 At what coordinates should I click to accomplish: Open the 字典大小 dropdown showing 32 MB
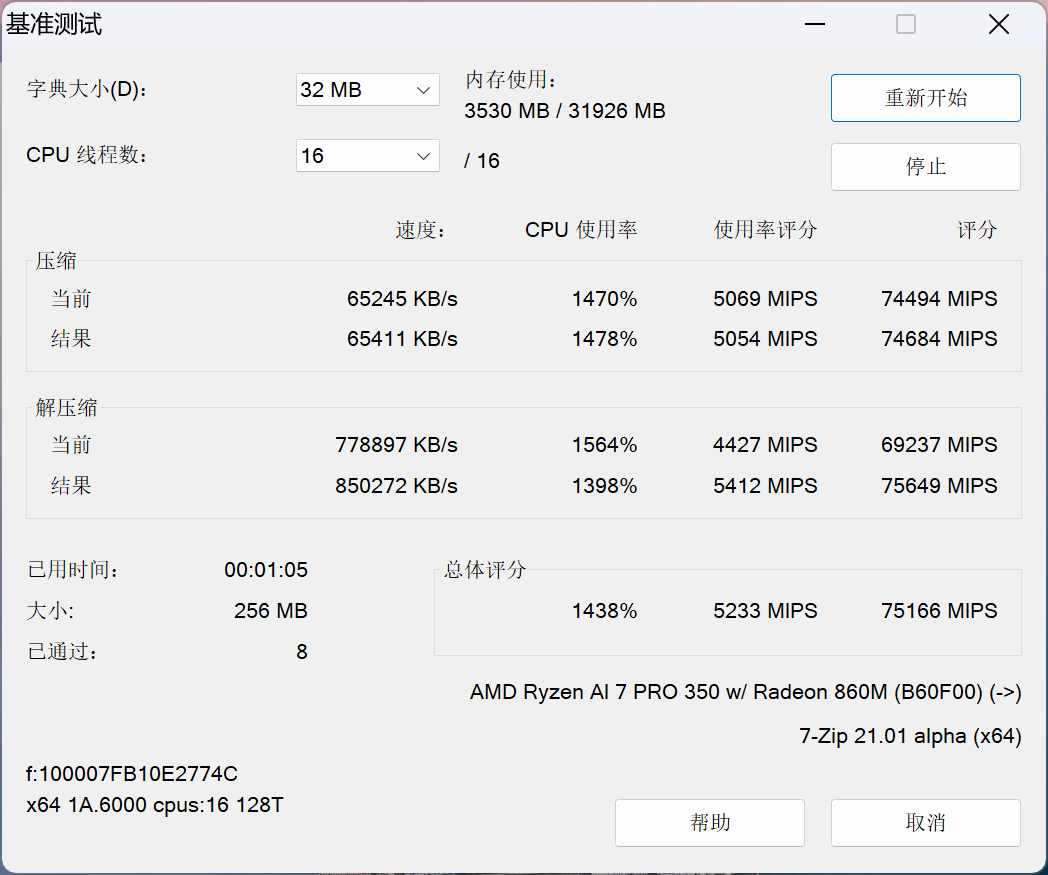[367, 90]
